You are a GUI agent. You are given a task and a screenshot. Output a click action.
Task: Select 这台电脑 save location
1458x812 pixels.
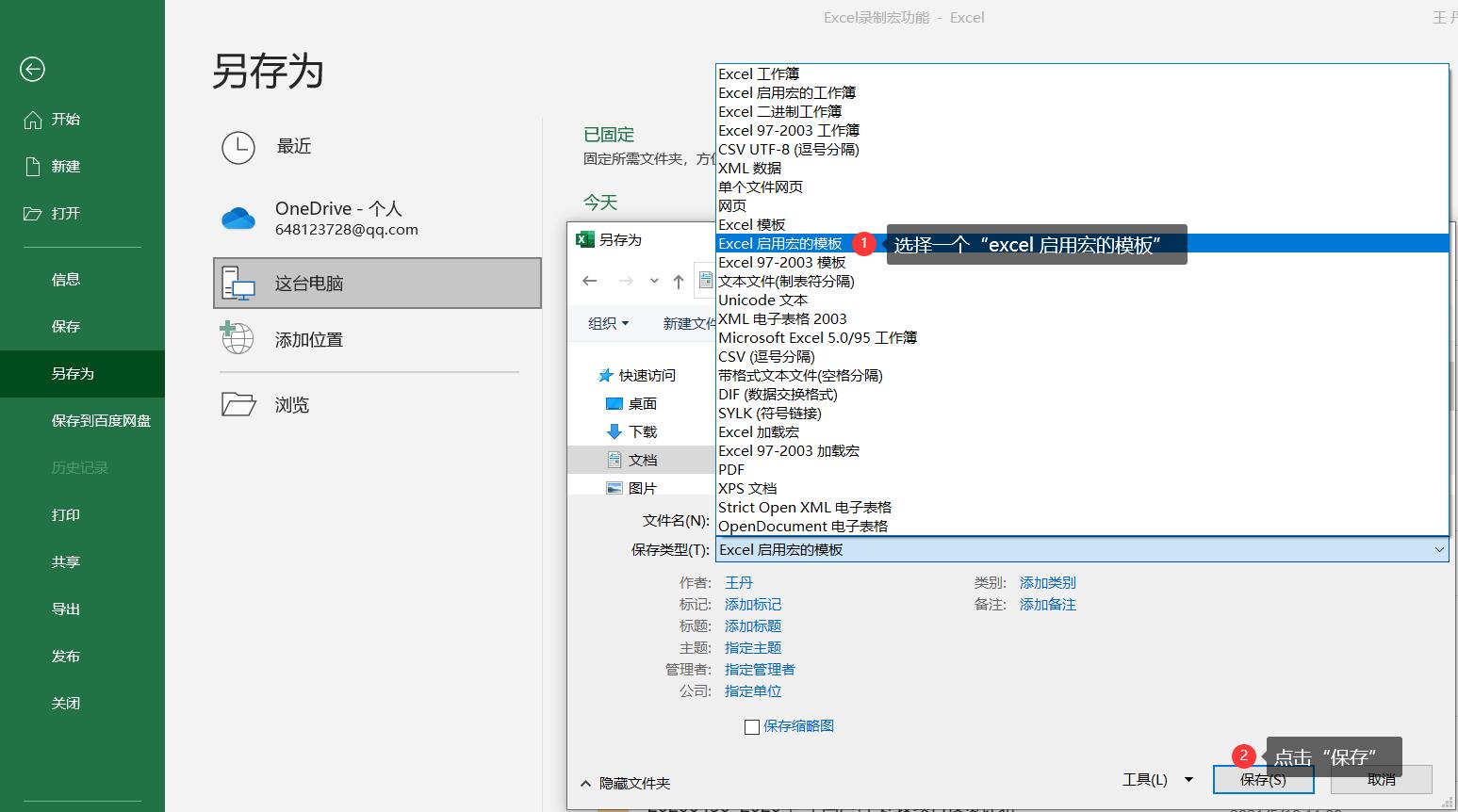click(x=377, y=283)
